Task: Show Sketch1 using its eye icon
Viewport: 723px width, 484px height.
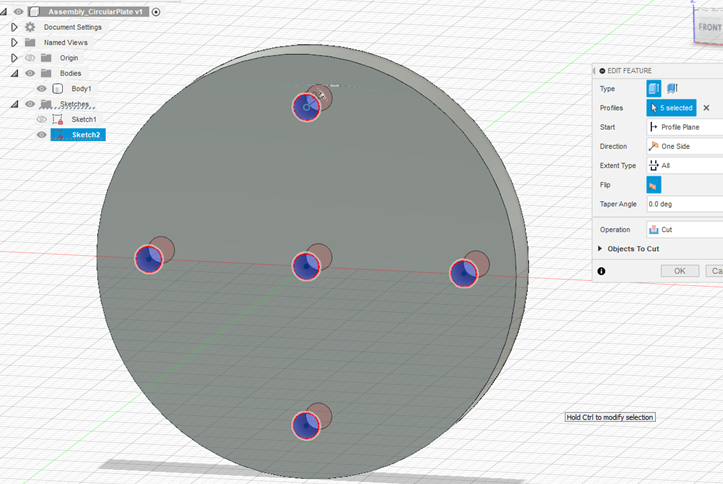Action: 42,119
